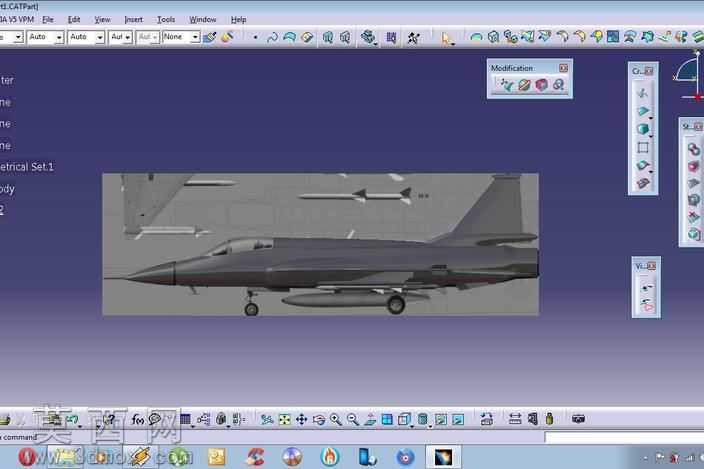
Task: Open the Window menu
Action: pos(202,20)
